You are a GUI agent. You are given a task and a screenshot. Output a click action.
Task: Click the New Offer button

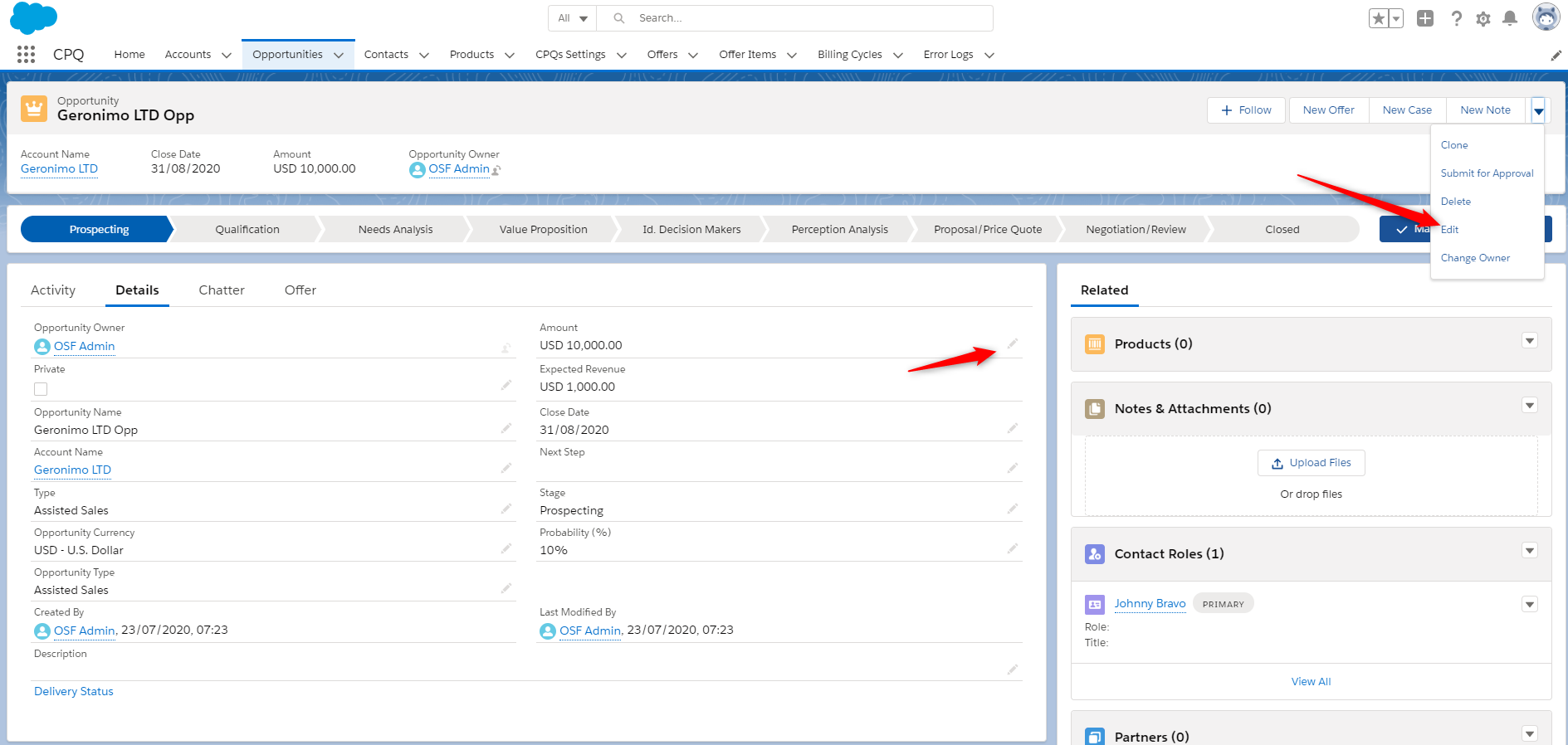click(x=1328, y=110)
